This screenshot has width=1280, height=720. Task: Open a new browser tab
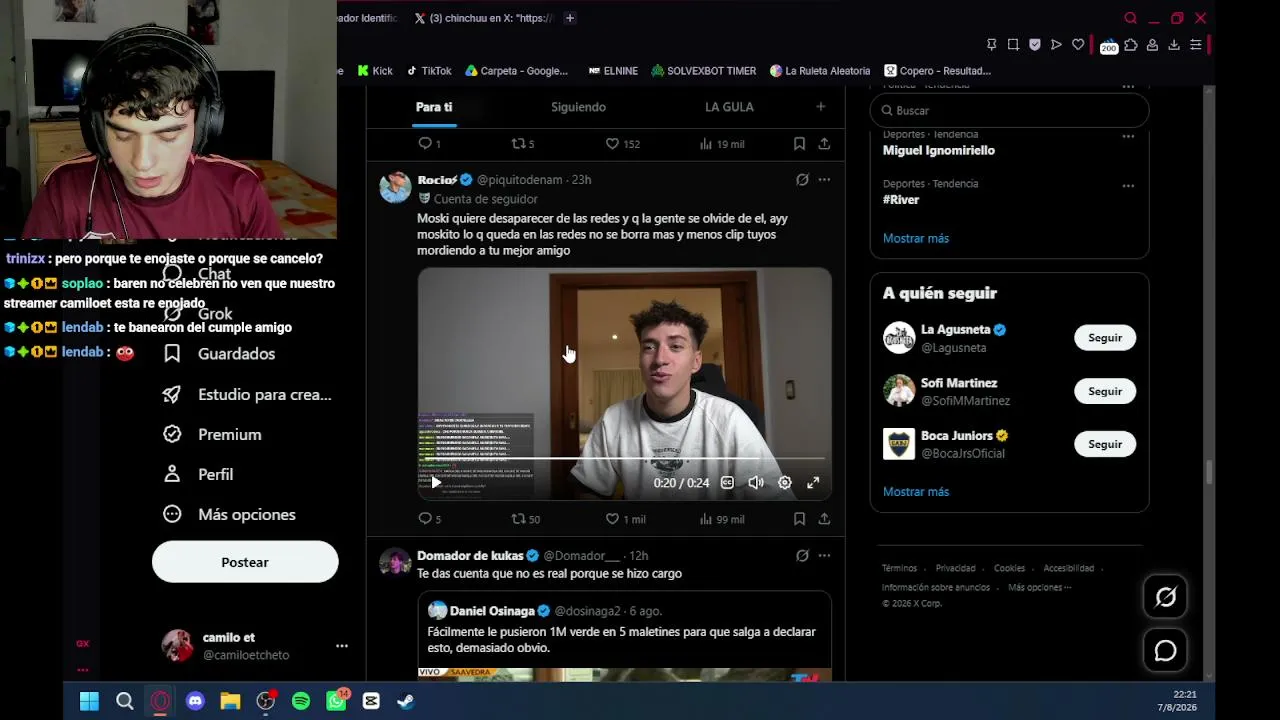point(570,18)
